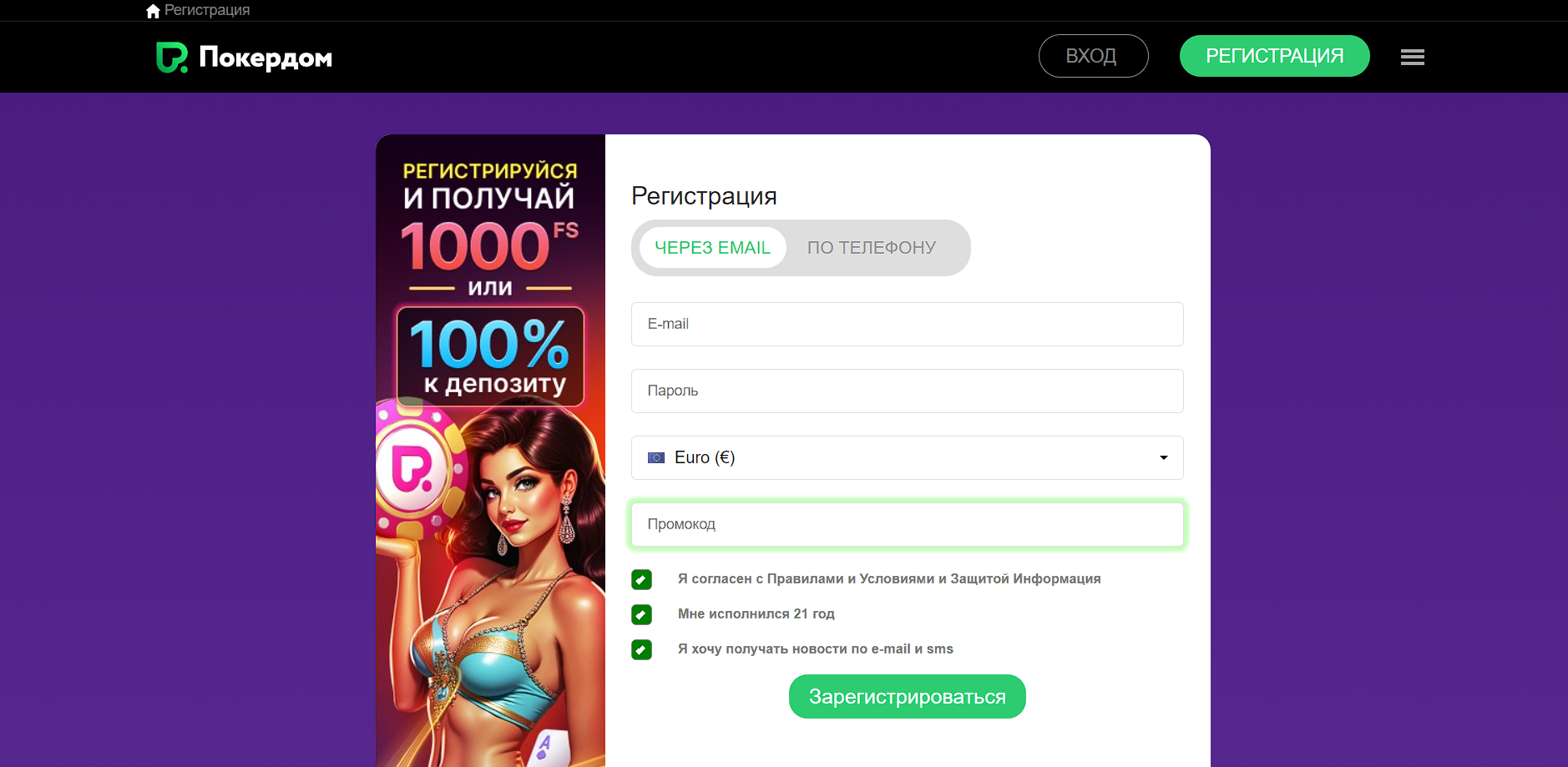Screen dimensions: 1568x767
Task: Open the hamburger menu icon
Action: click(x=1413, y=57)
